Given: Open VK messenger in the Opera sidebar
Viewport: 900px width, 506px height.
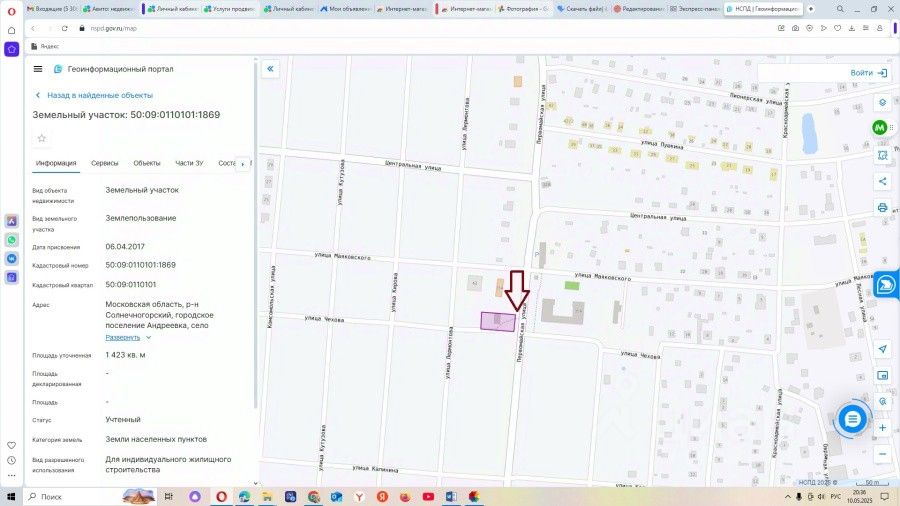Looking at the screenshot, I should (x=11, y=259).
